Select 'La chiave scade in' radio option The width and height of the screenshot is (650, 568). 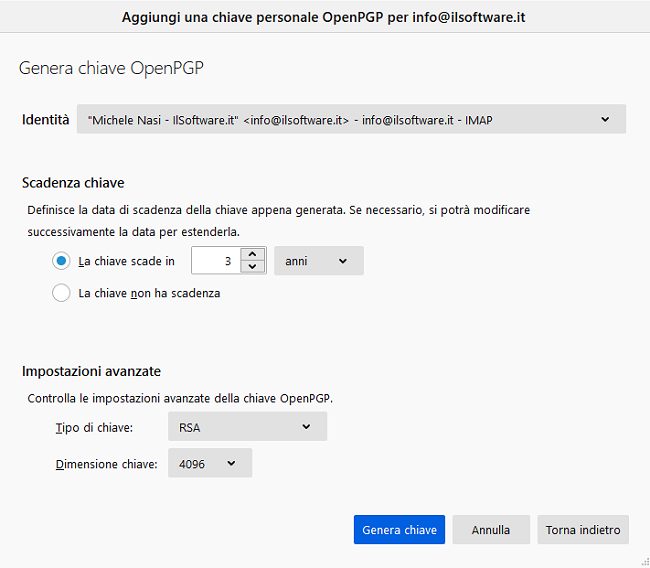pos(61,261)
